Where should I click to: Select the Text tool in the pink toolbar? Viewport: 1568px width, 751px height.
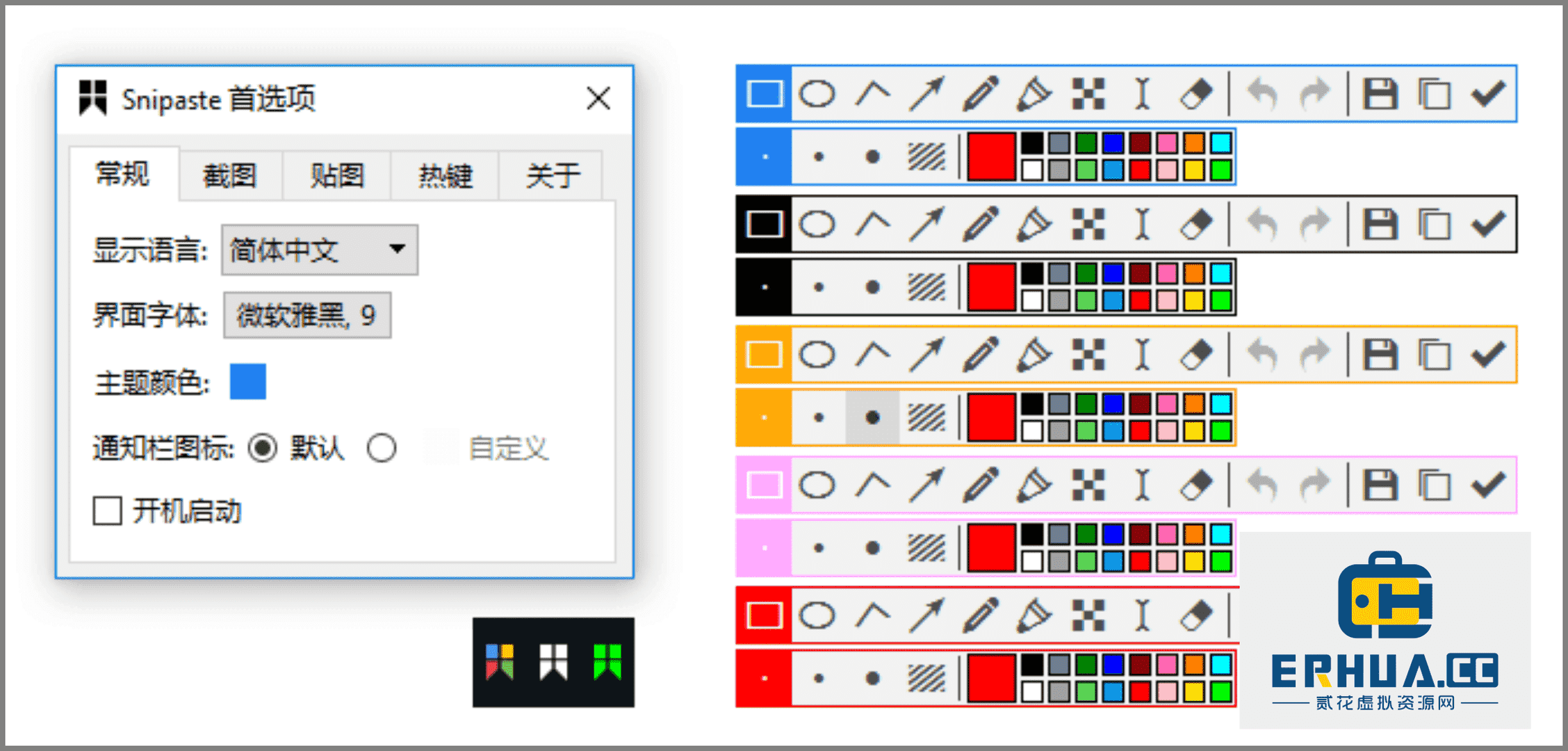[1142, 485]
